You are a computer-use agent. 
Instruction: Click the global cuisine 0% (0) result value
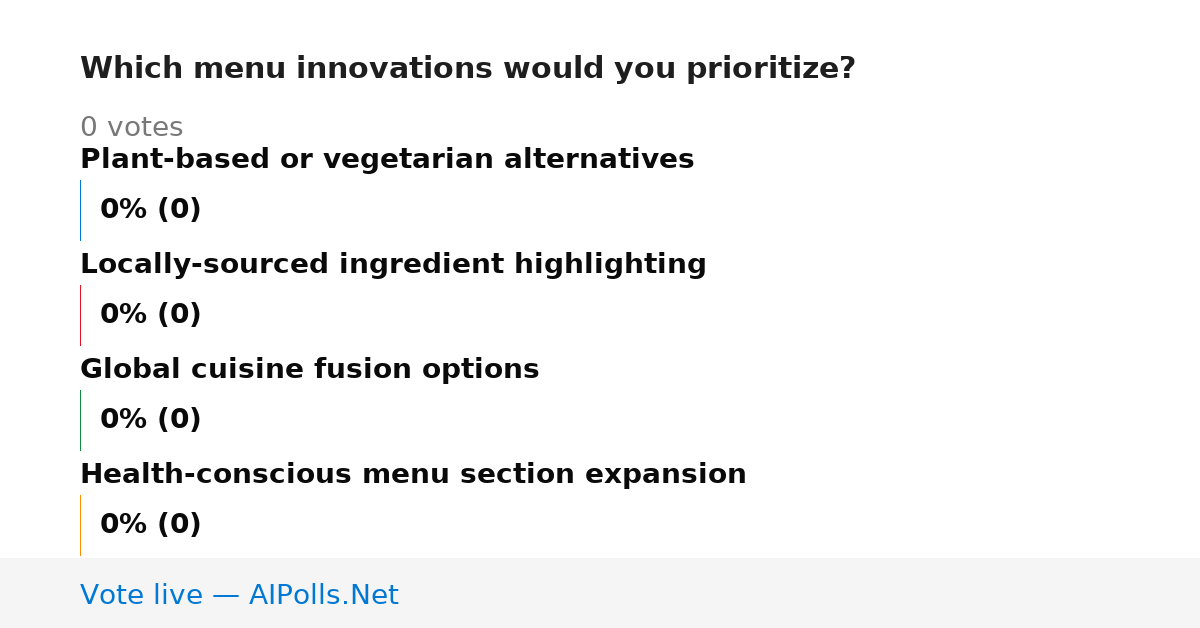[x=150, y=420]
